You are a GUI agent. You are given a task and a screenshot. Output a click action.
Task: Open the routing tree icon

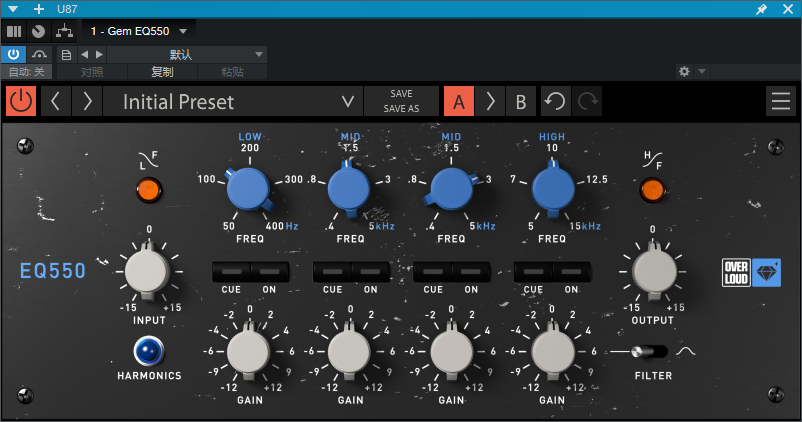point(64,31)
